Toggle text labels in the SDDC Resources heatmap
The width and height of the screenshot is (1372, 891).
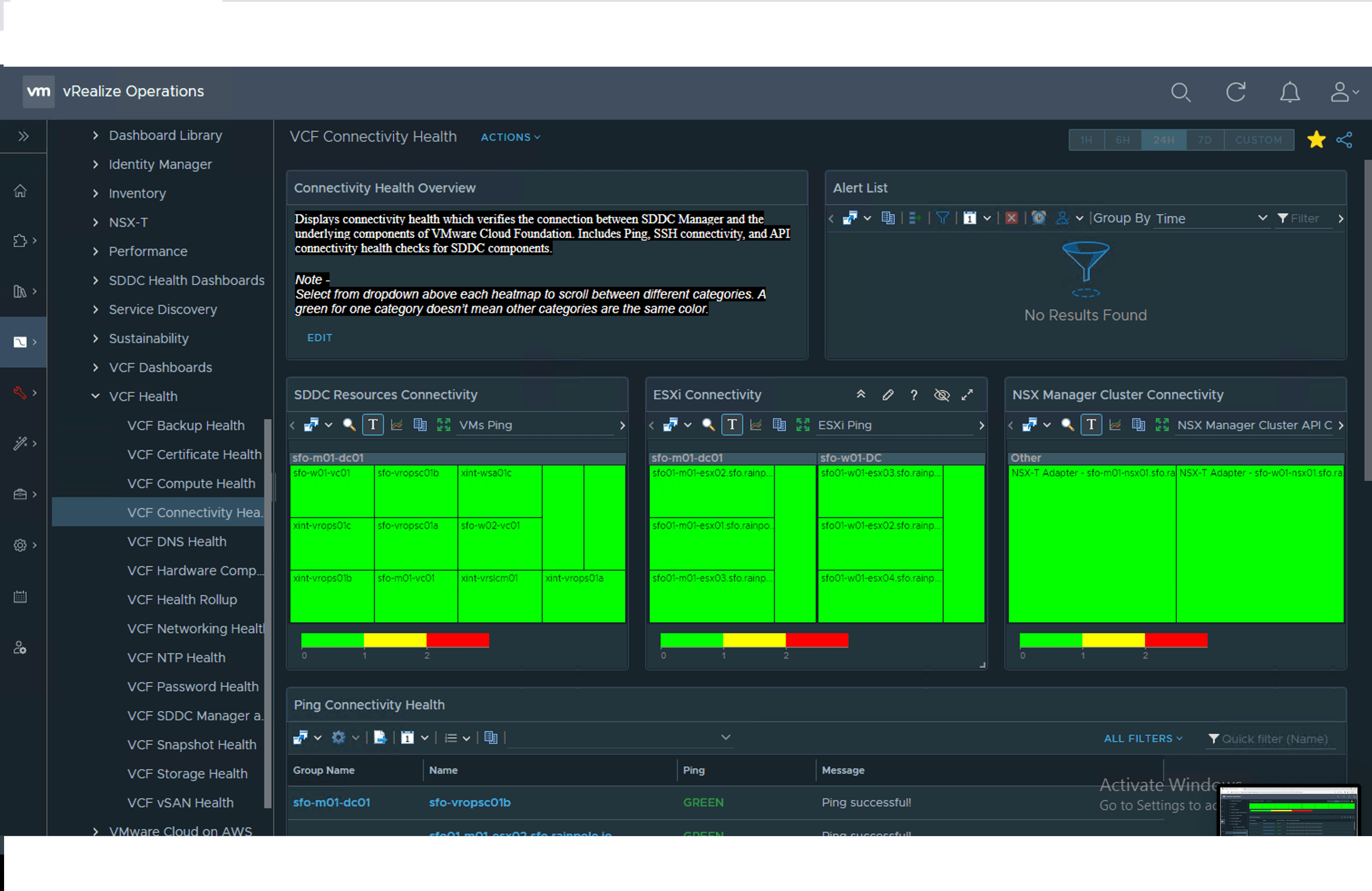click(x=373, y=426)
